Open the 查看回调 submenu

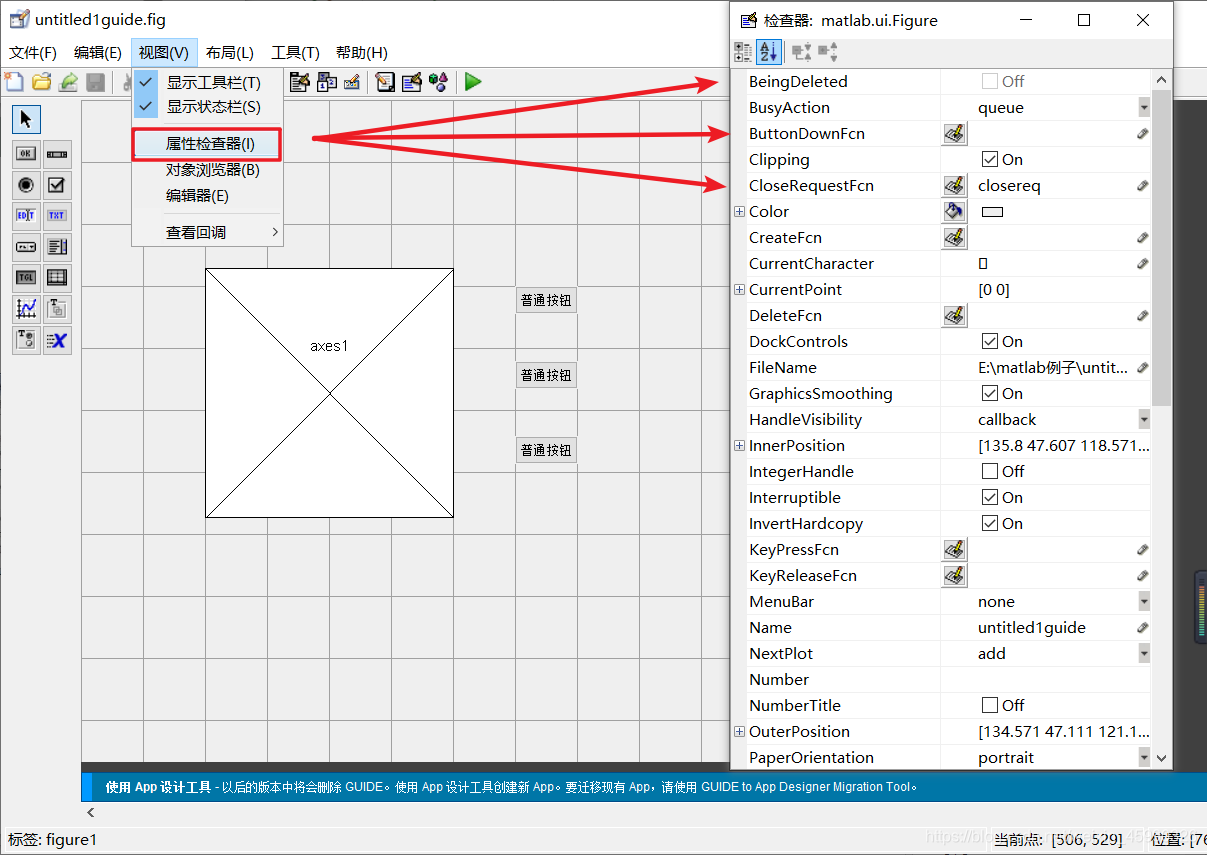207,232
